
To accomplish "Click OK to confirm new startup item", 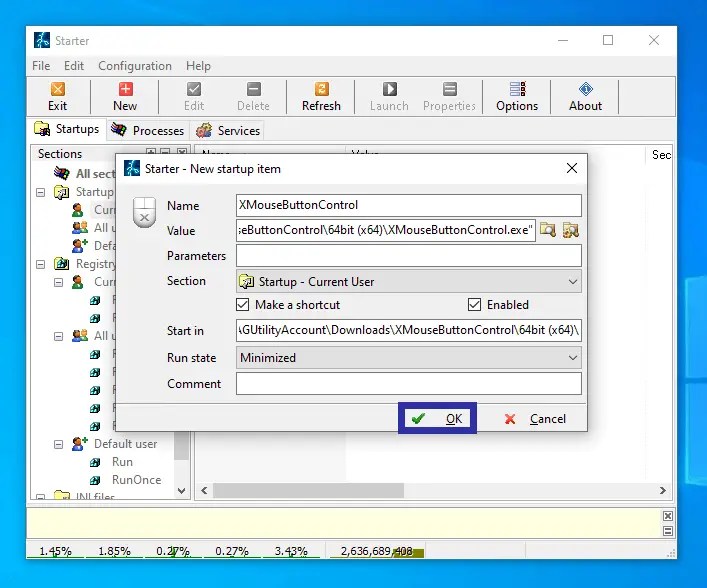I will 438,419.
